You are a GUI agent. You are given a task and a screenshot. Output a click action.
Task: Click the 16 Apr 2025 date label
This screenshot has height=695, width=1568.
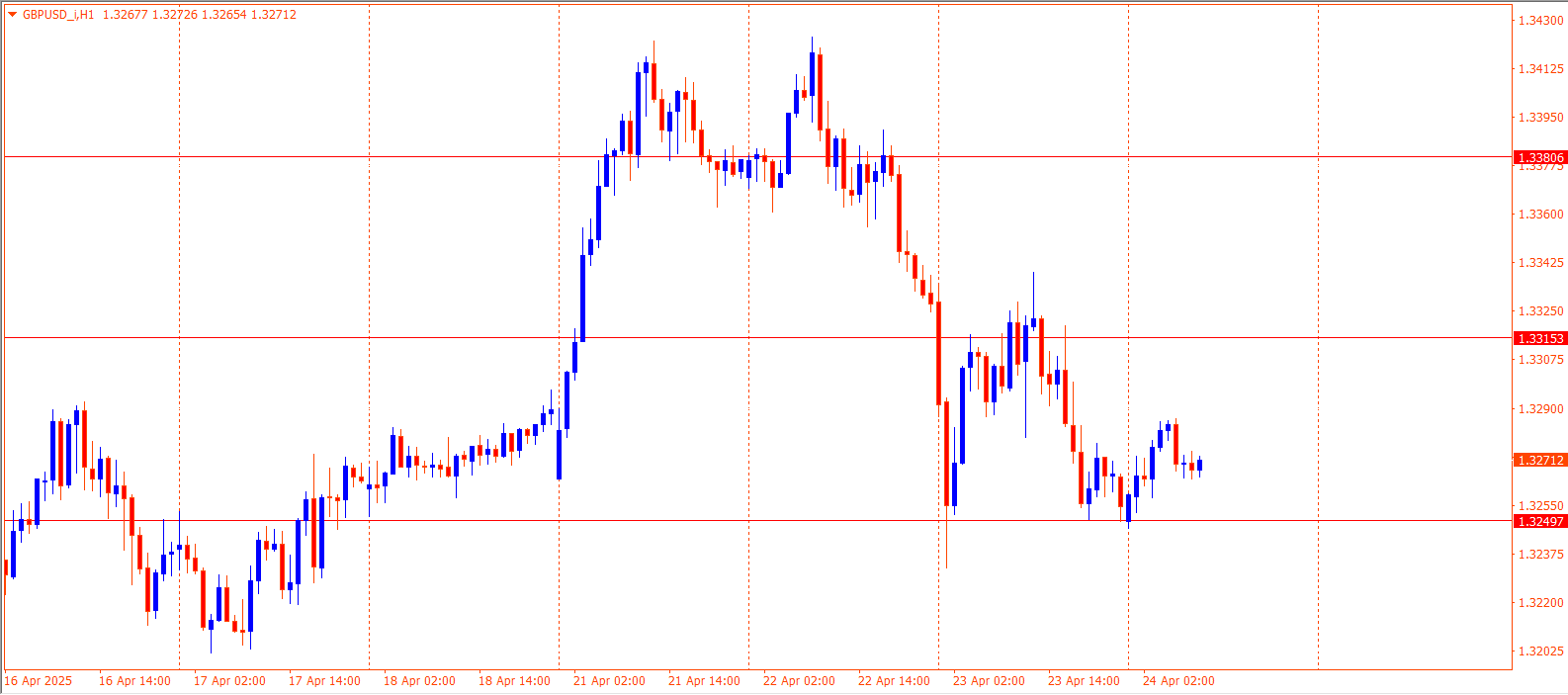point(39,681)
